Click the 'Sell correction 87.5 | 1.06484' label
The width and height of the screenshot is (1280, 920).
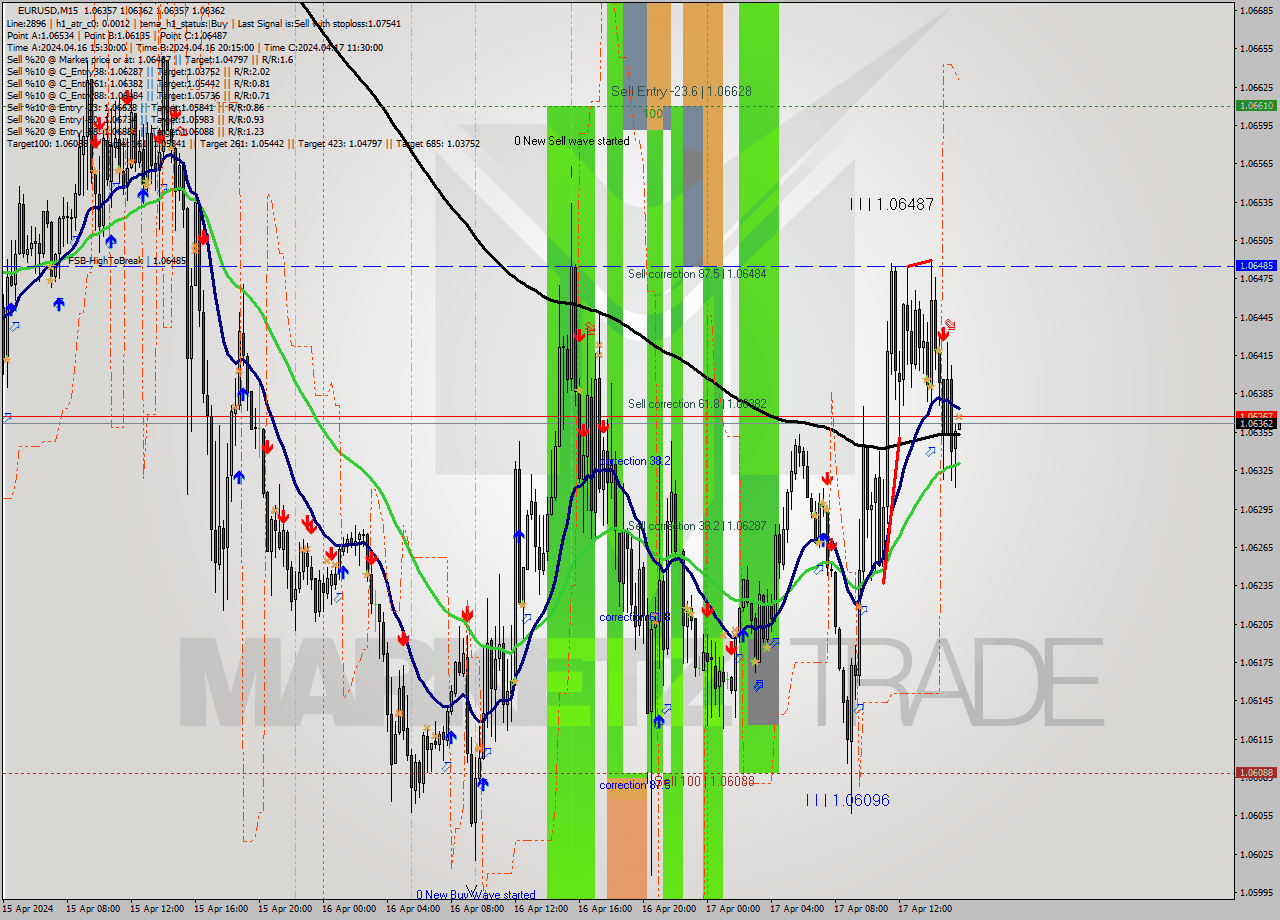pyautogui.click(x=697, y=273)
